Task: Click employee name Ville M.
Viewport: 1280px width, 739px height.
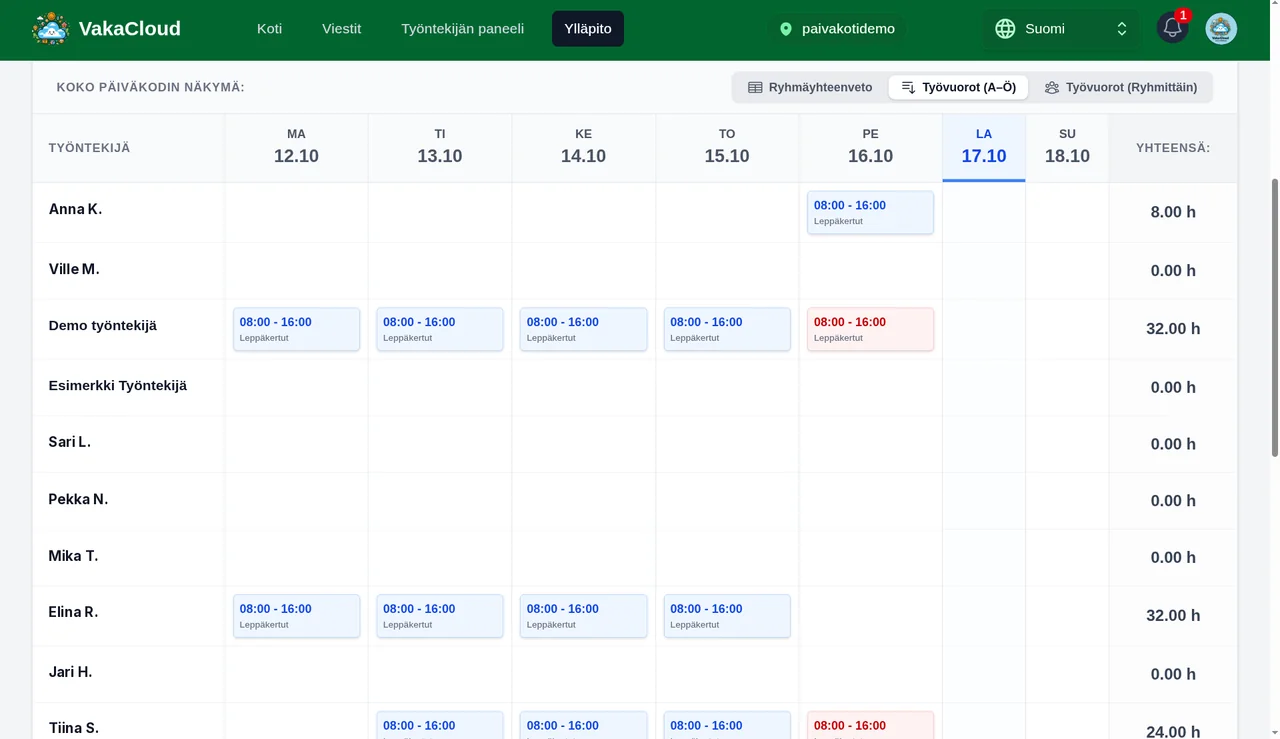Action: [x=74, y=269]
